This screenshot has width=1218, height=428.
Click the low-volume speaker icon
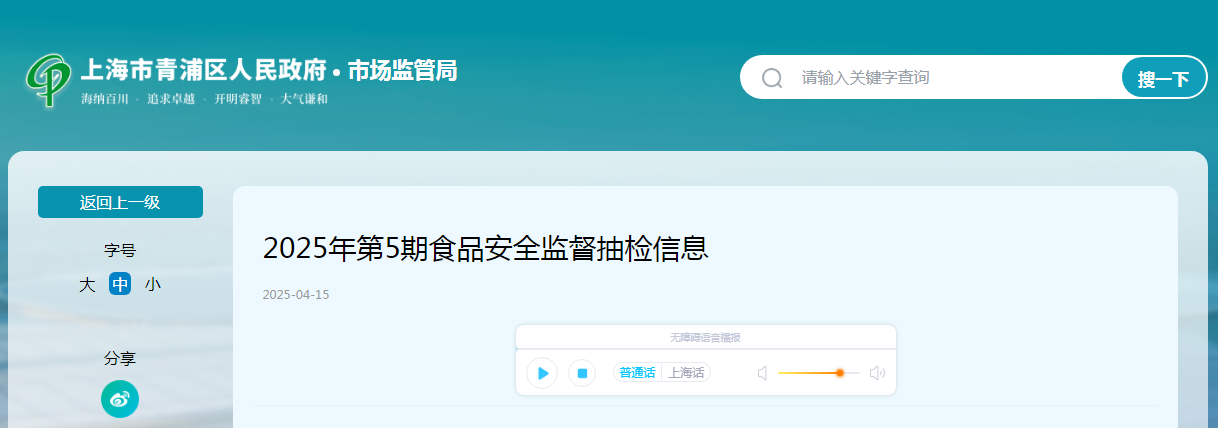tap(762, 373)
